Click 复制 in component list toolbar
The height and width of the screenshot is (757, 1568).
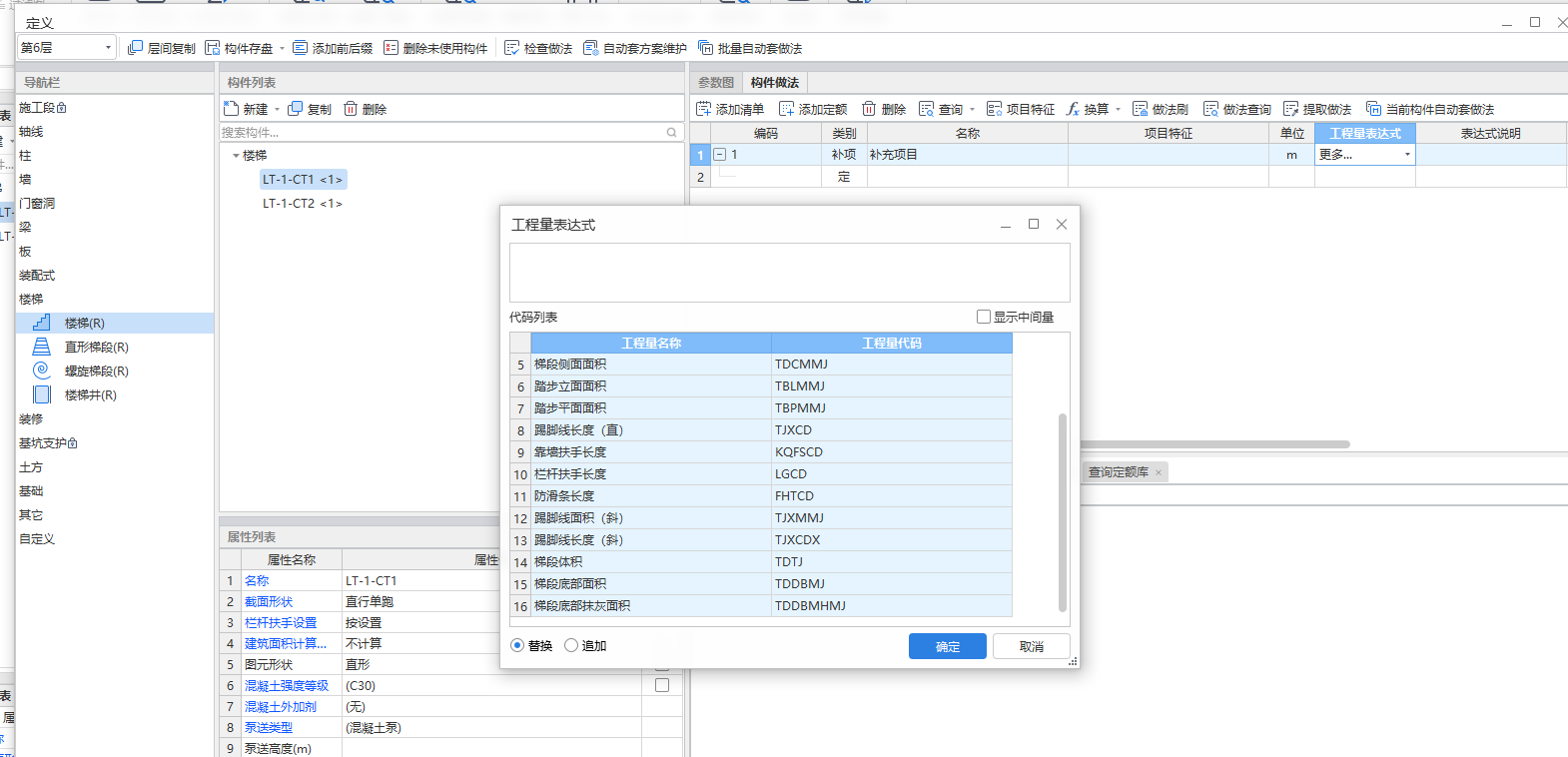coord(310,109)
